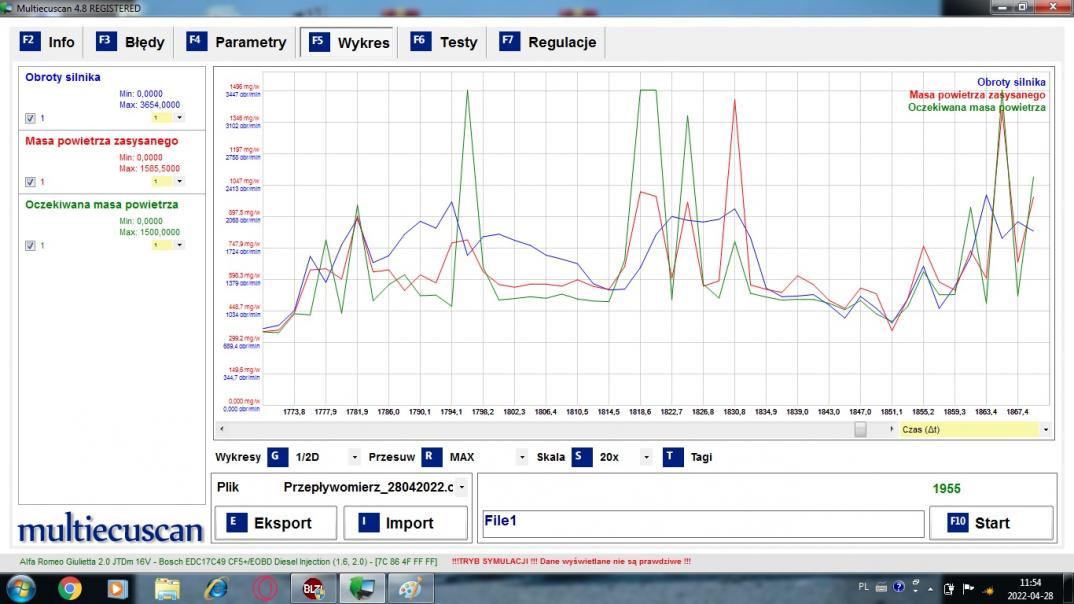Viewport: 1074px width, 604px height.
Task: Click the G key icon beside Wykresy
Action: 277,457
